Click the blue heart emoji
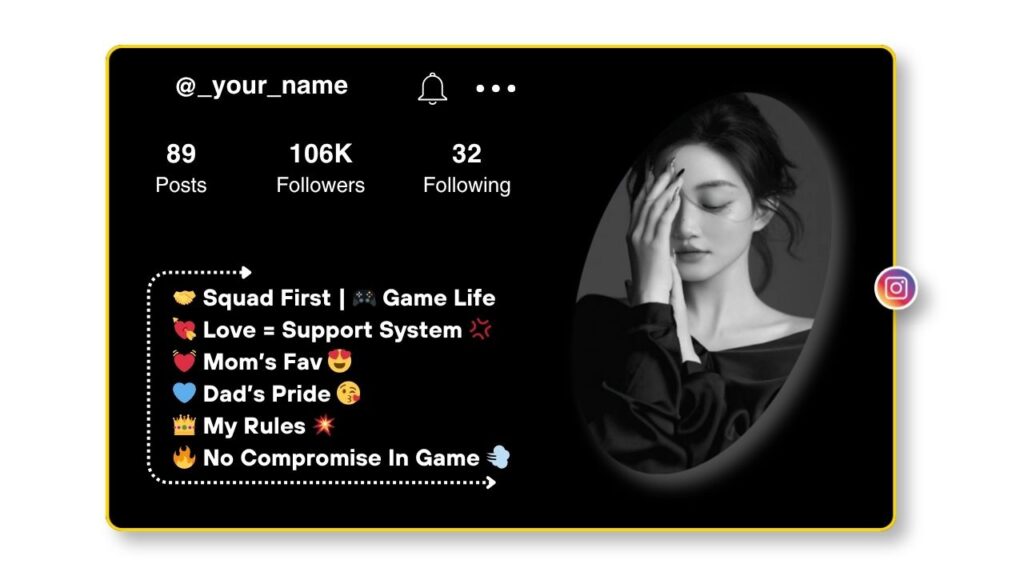Image resolution: width=1024 pixels, height=576 pixels. click(x=184, y=393)
